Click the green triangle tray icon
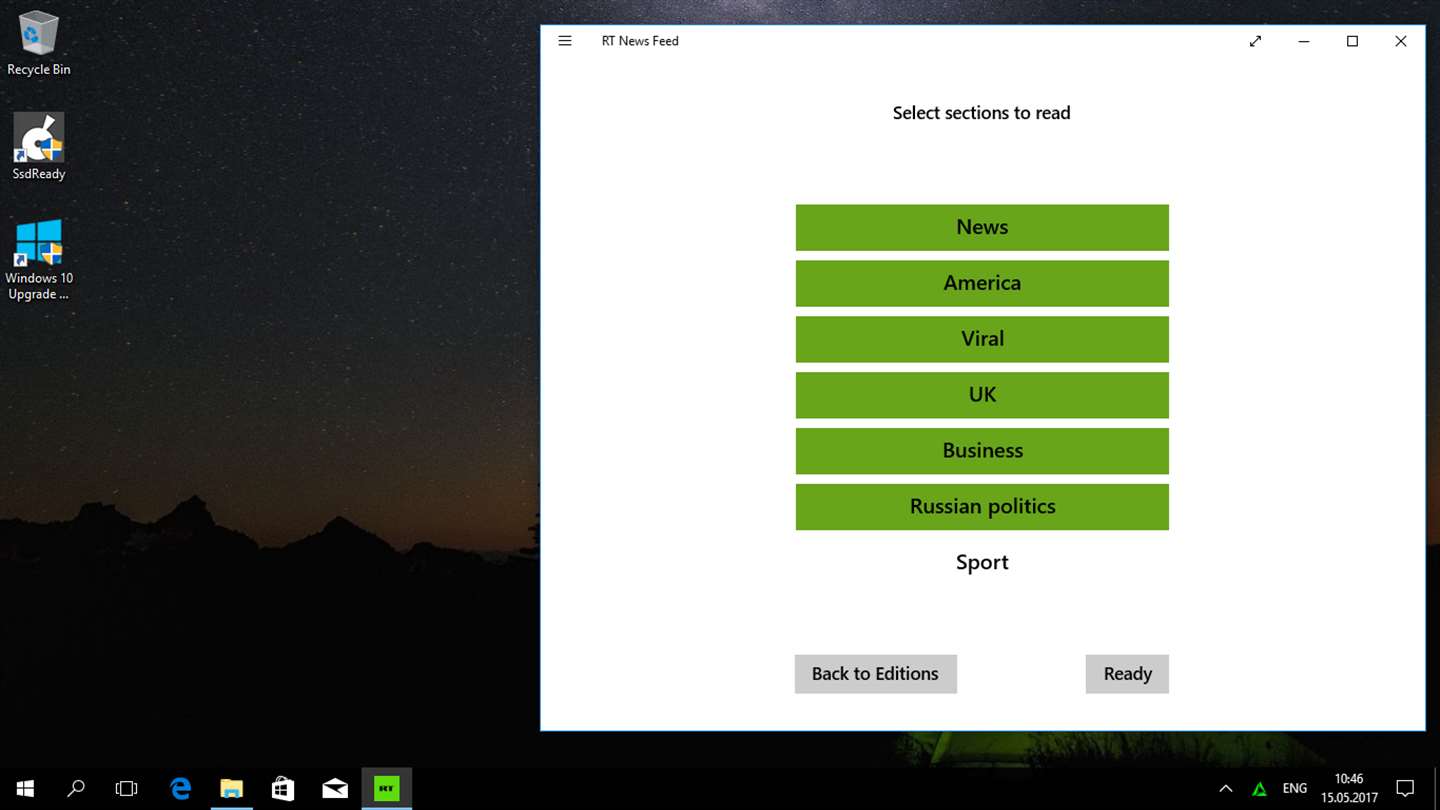The height and width of the screenshot is (810, 1440). (1260, 789)
